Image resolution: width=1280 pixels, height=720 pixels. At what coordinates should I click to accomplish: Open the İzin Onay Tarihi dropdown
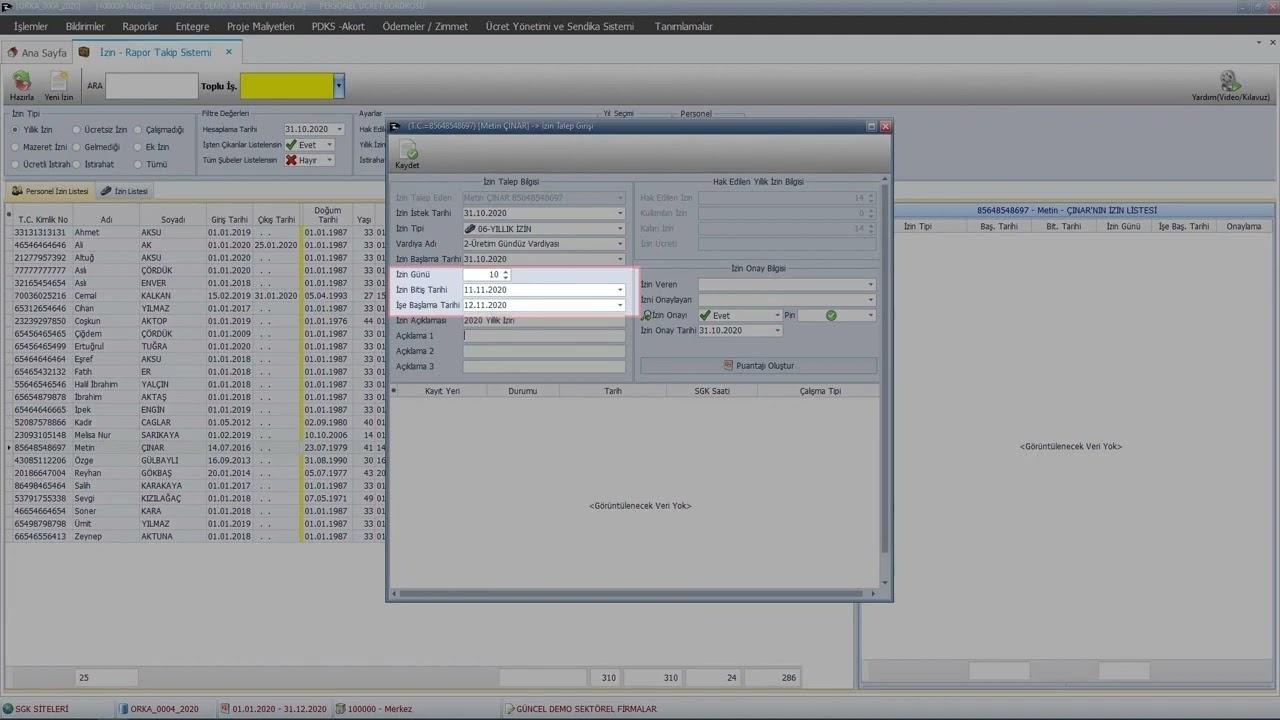777,331
